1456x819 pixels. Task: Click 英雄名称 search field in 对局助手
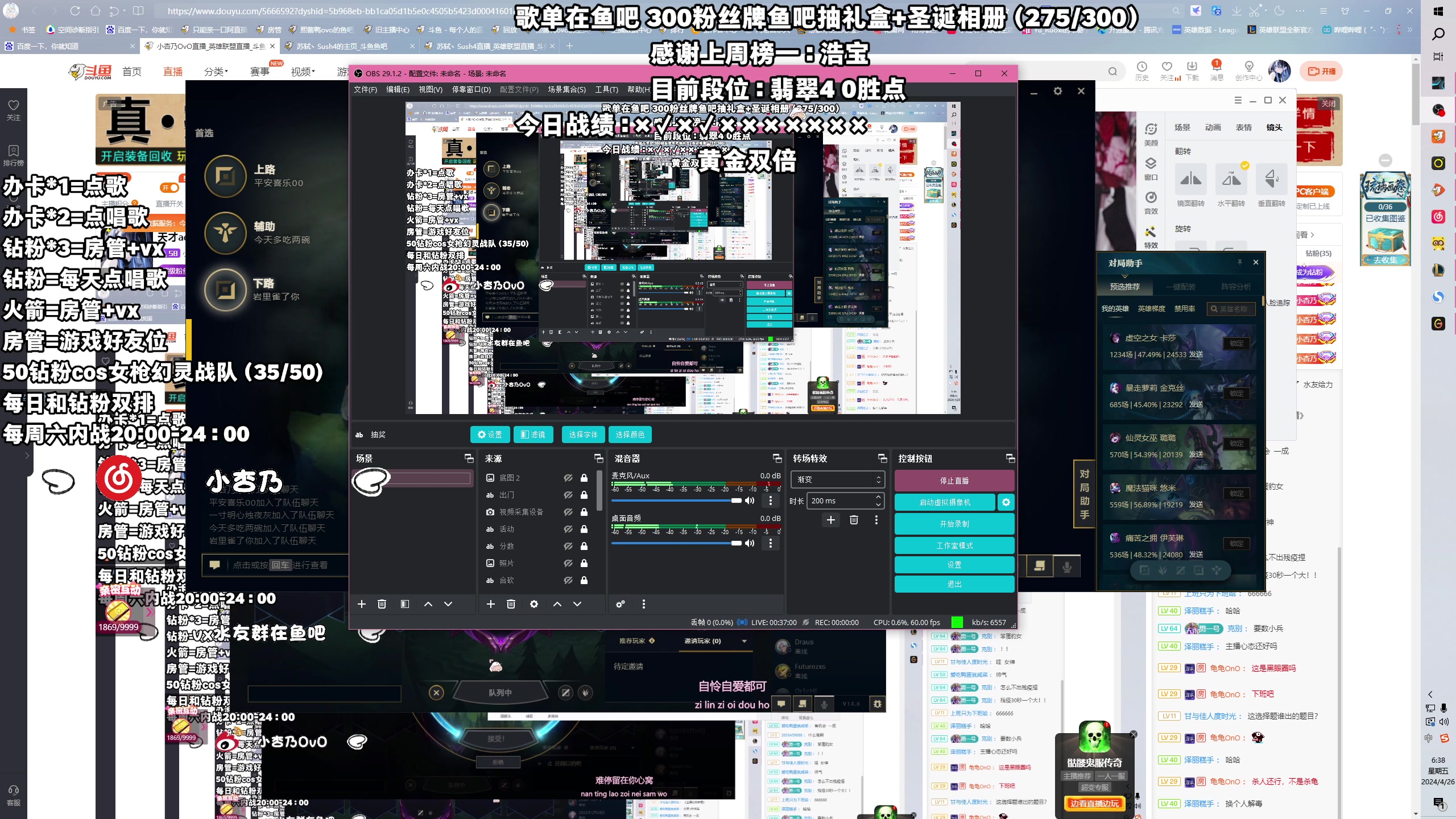tap(1231, 309)
